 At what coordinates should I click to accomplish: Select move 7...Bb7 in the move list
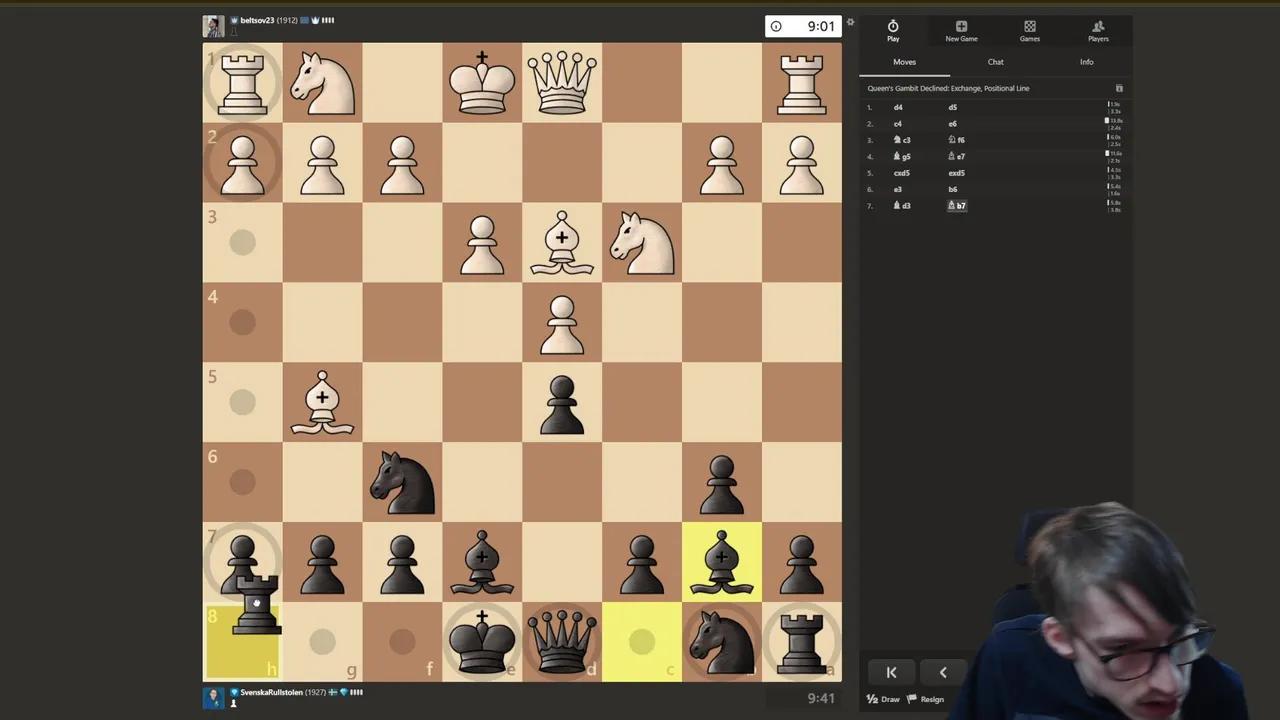coord(957,205)
